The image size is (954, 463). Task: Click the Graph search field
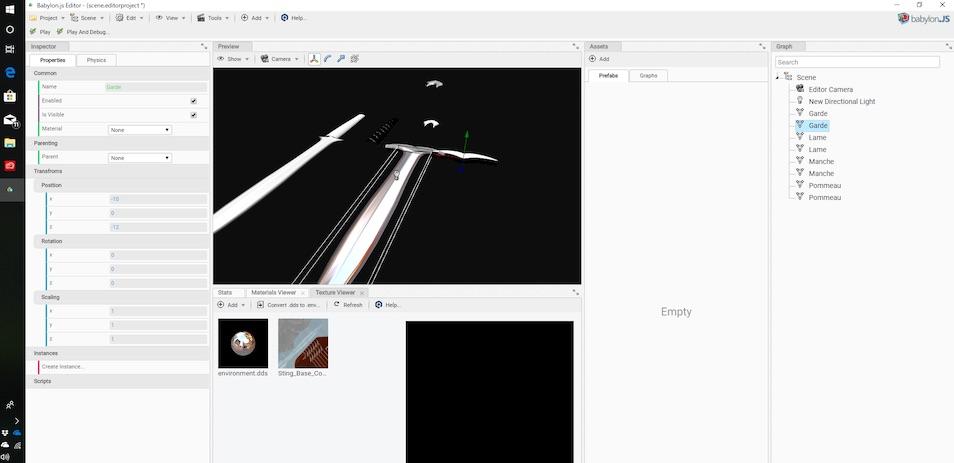[857, 62]
